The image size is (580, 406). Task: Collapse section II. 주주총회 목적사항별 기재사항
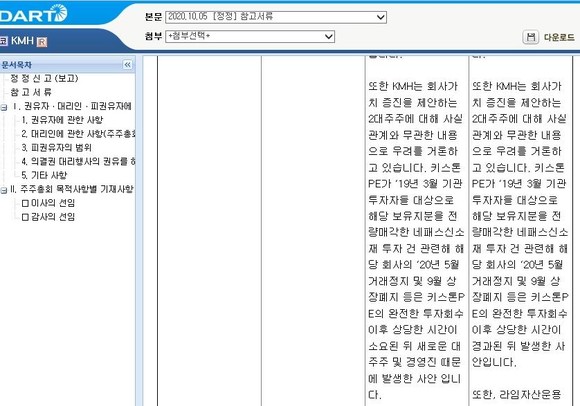4,190
